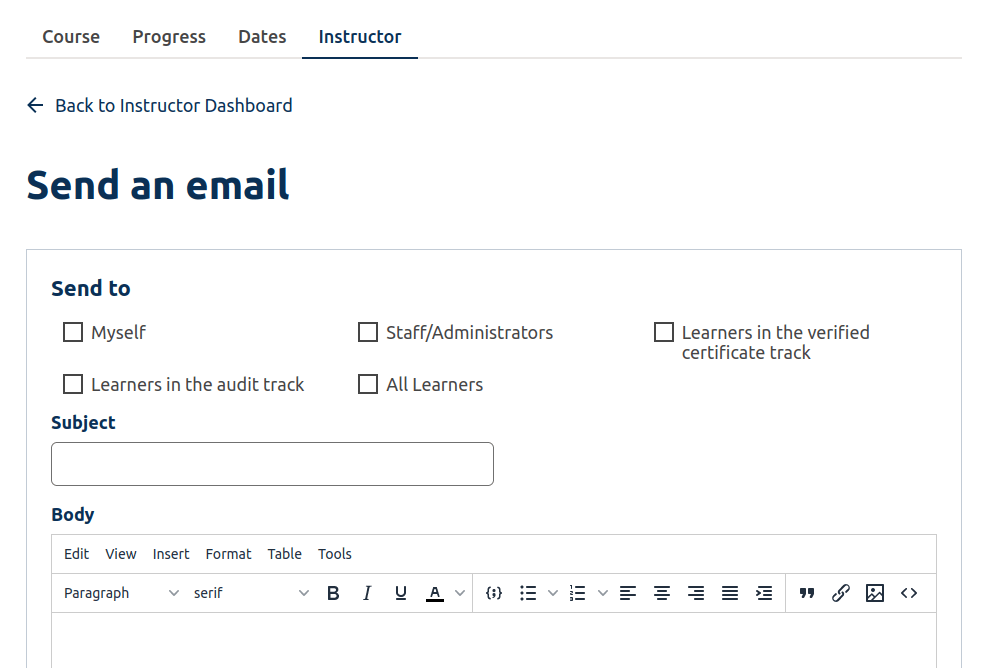The width and height of the screenshot is (988, 668).
Task: Open the source code view
Action: tap(909, 593)
